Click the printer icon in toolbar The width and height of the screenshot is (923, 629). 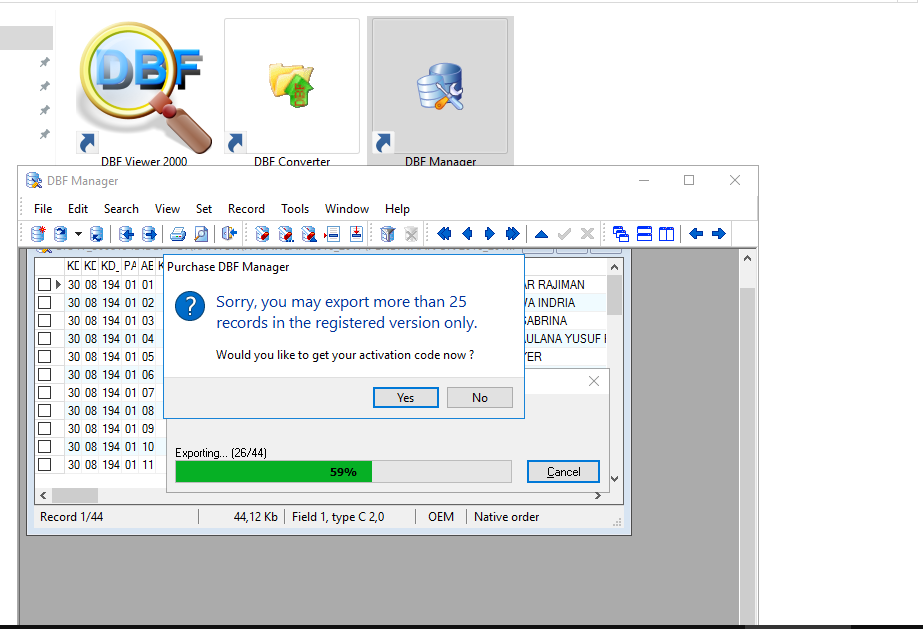click(178, 234)
